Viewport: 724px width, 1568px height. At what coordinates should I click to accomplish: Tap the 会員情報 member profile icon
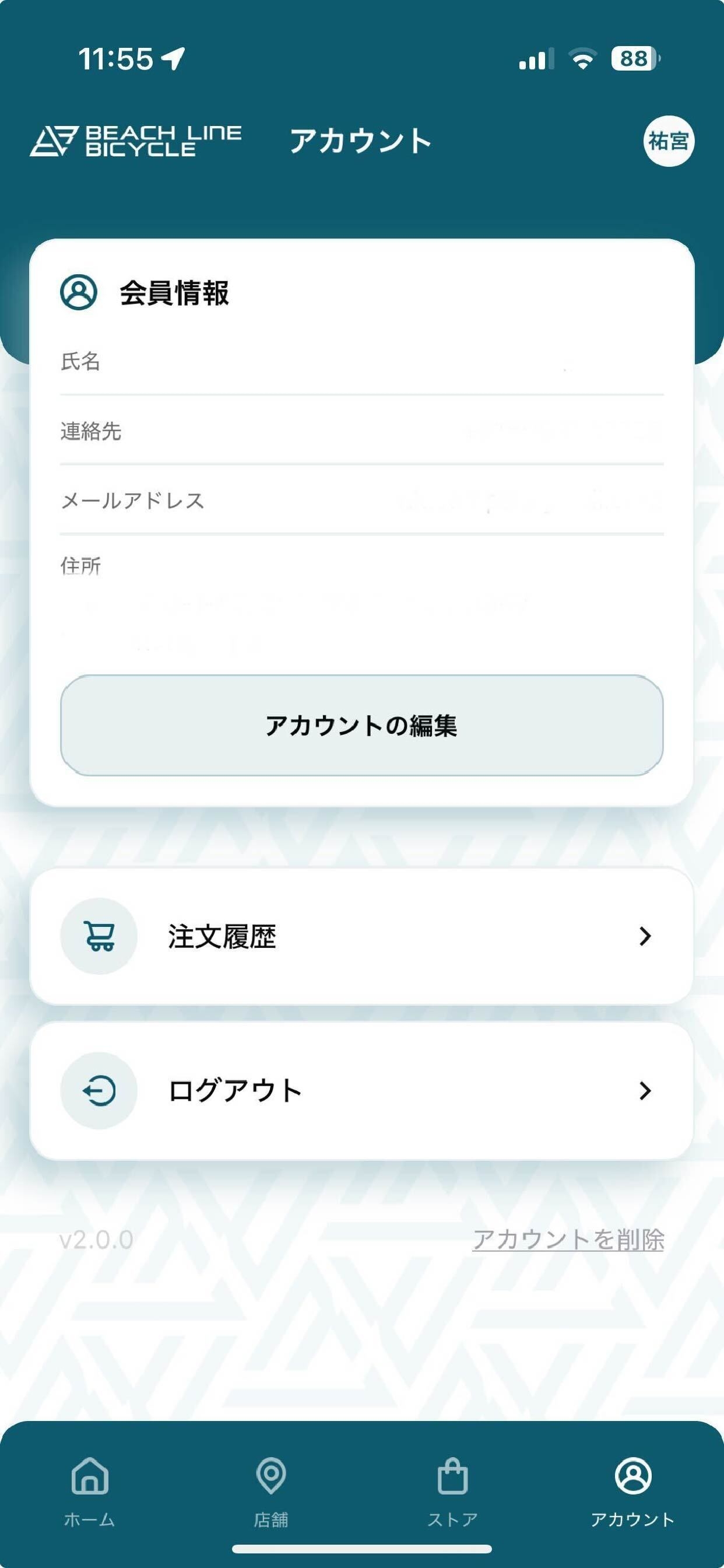(x=79, y=292)
